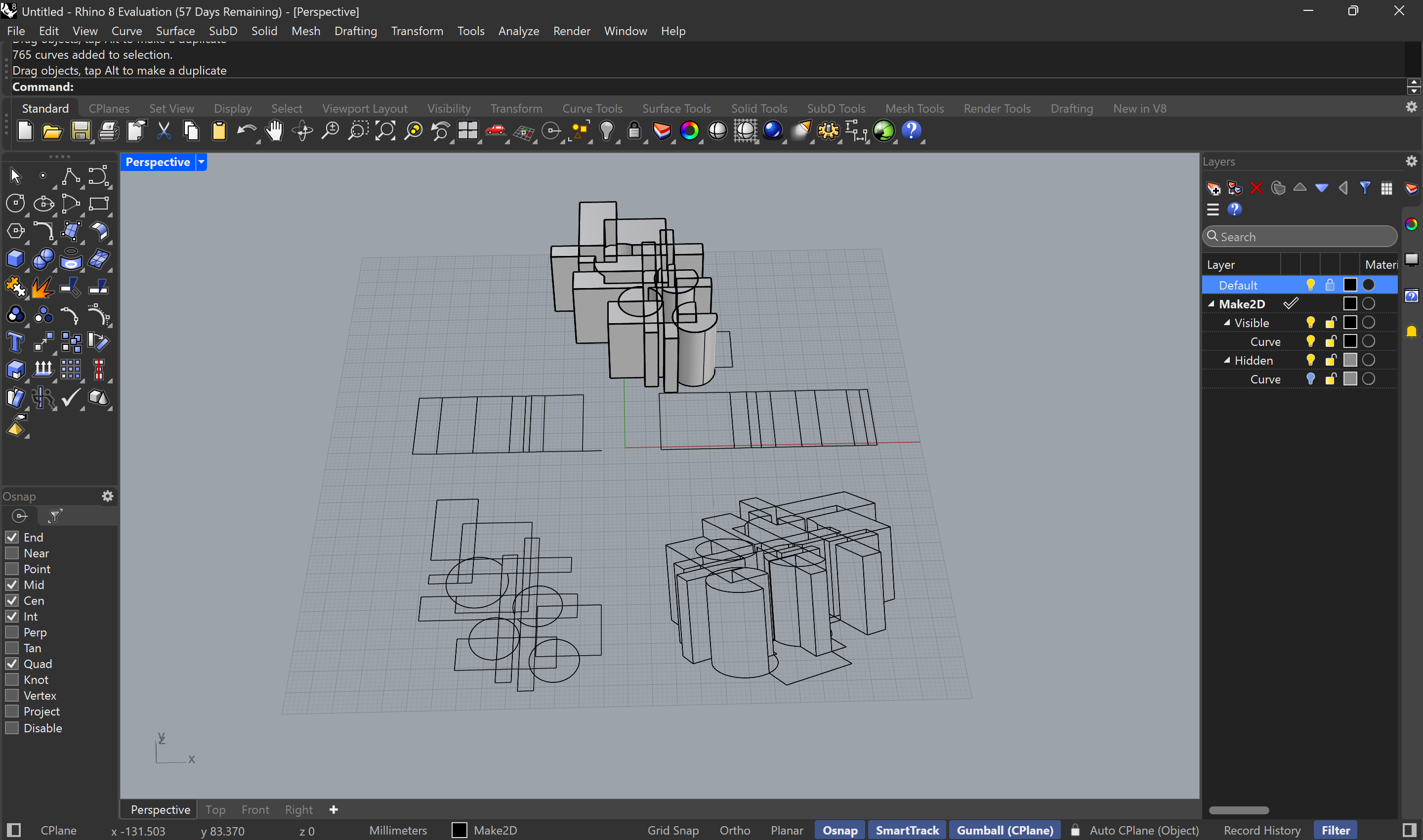Open the Perspective viewport dropdown
The height and width of the screenshot is (840, 1423).
[x=201, y=162]
